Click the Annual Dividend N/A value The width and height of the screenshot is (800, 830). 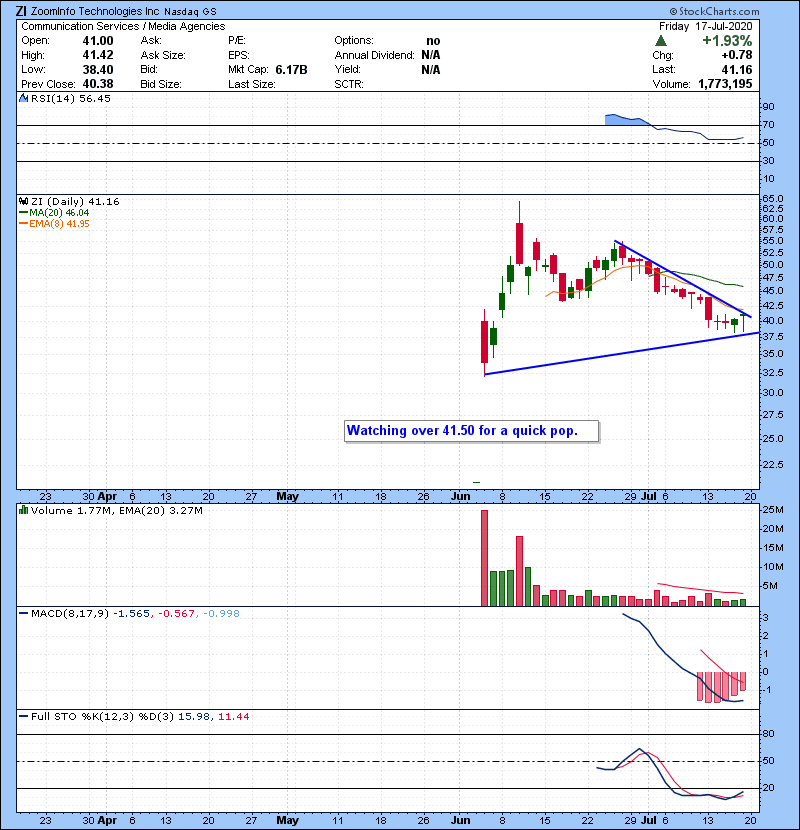[x=431, y=55]
